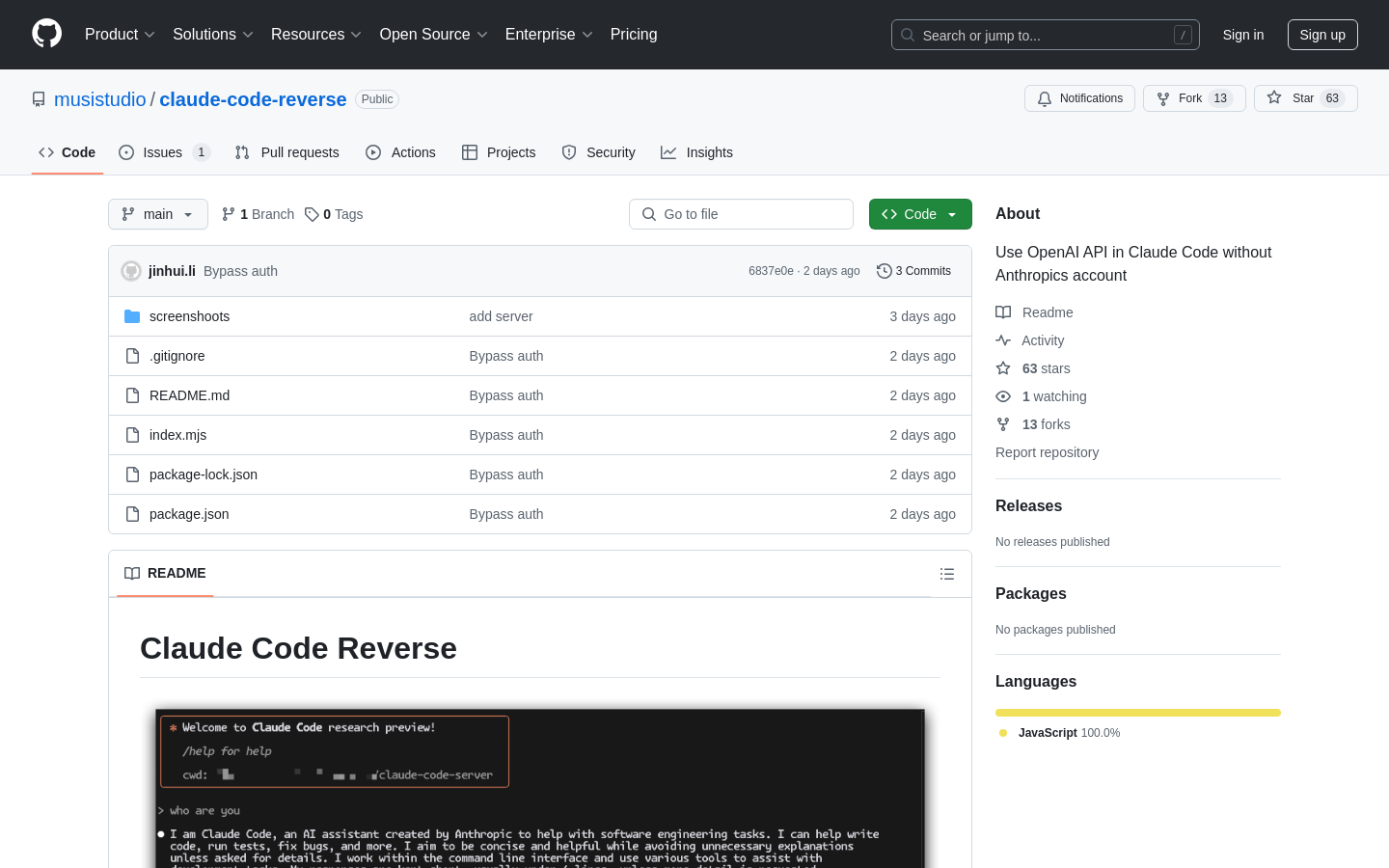1389x868 pixels.
Task: Click the index.mjs file icon
Action: [132, 435]
